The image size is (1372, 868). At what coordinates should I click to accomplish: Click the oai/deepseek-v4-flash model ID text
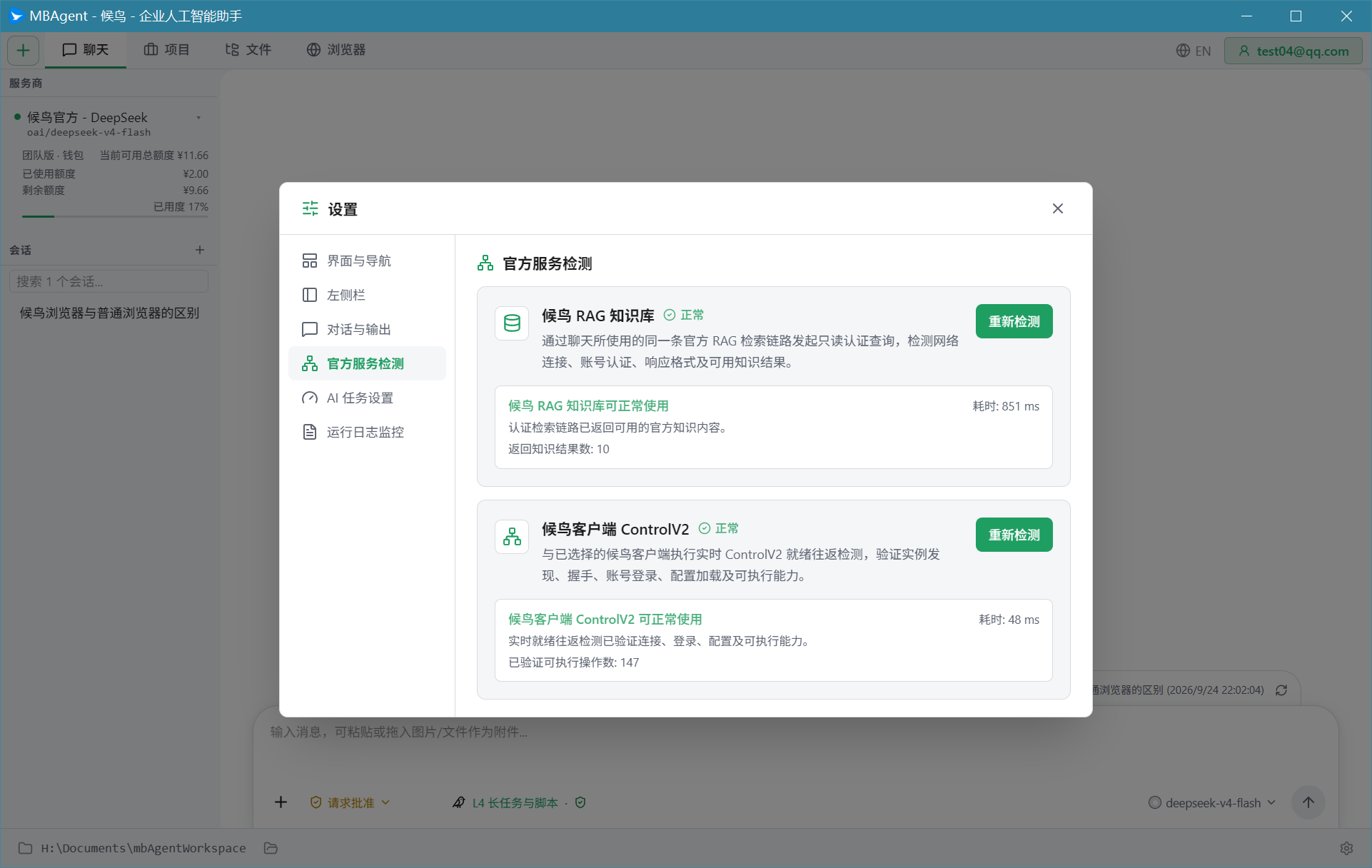(x=89, y=132)
